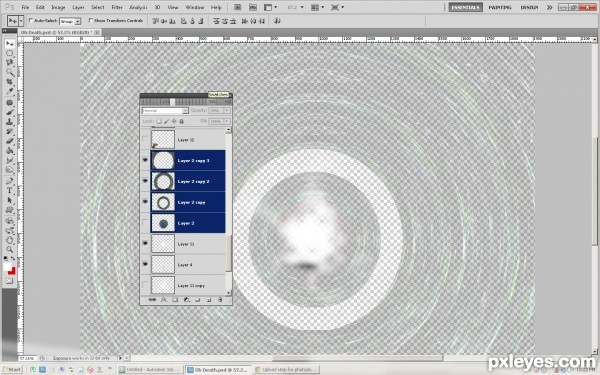Select the Hand tool

point(10,240)
